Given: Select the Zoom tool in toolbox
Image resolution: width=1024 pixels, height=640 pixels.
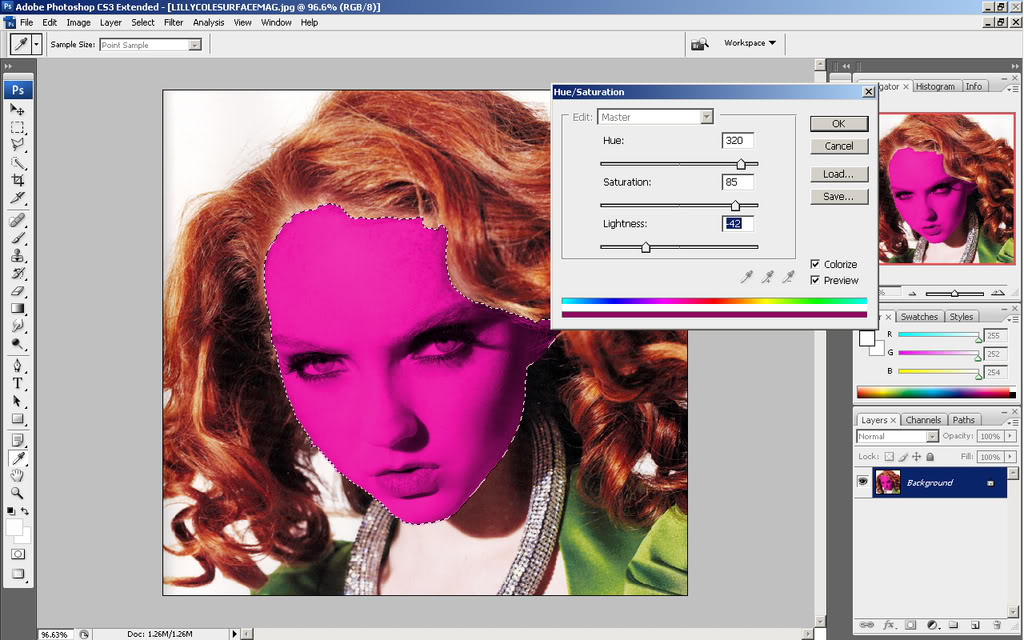Looking at the screenshot, I should 18,493.
